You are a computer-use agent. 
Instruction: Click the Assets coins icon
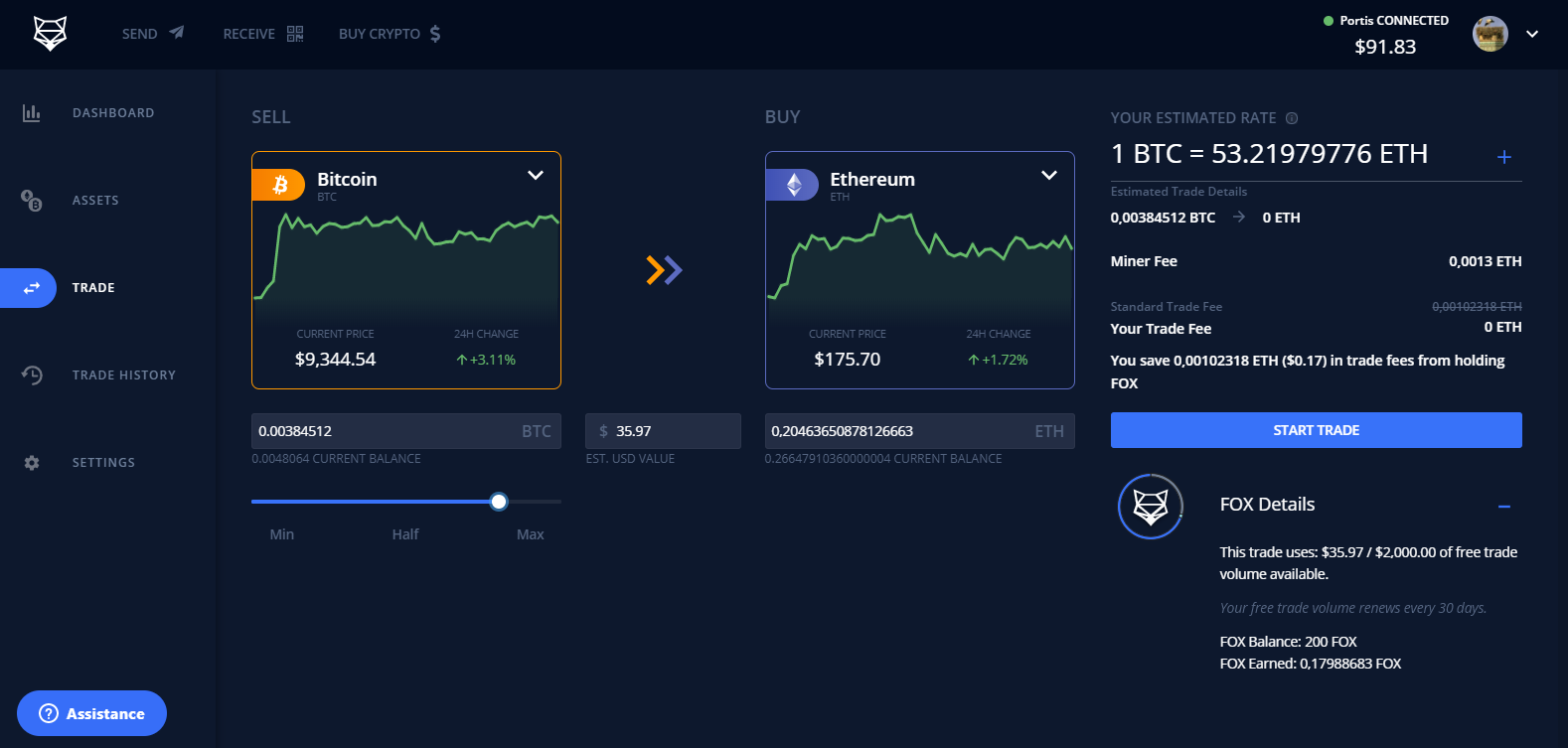click(x=32, y=201)
